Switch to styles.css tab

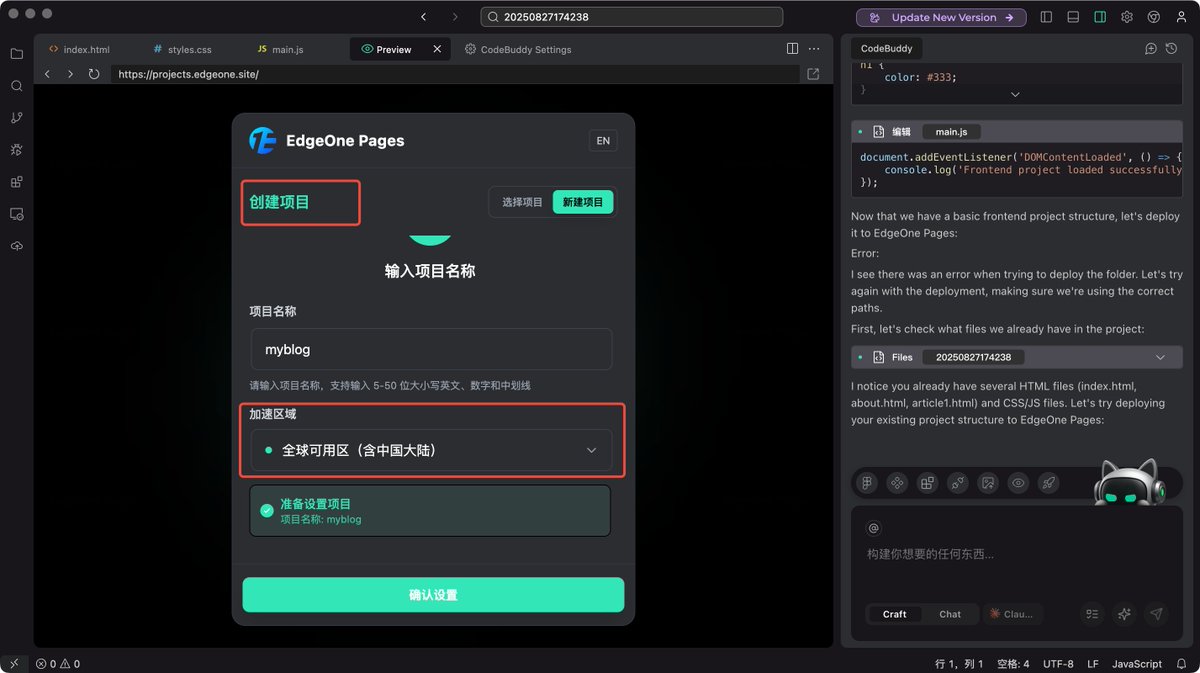tap(181, 49)
